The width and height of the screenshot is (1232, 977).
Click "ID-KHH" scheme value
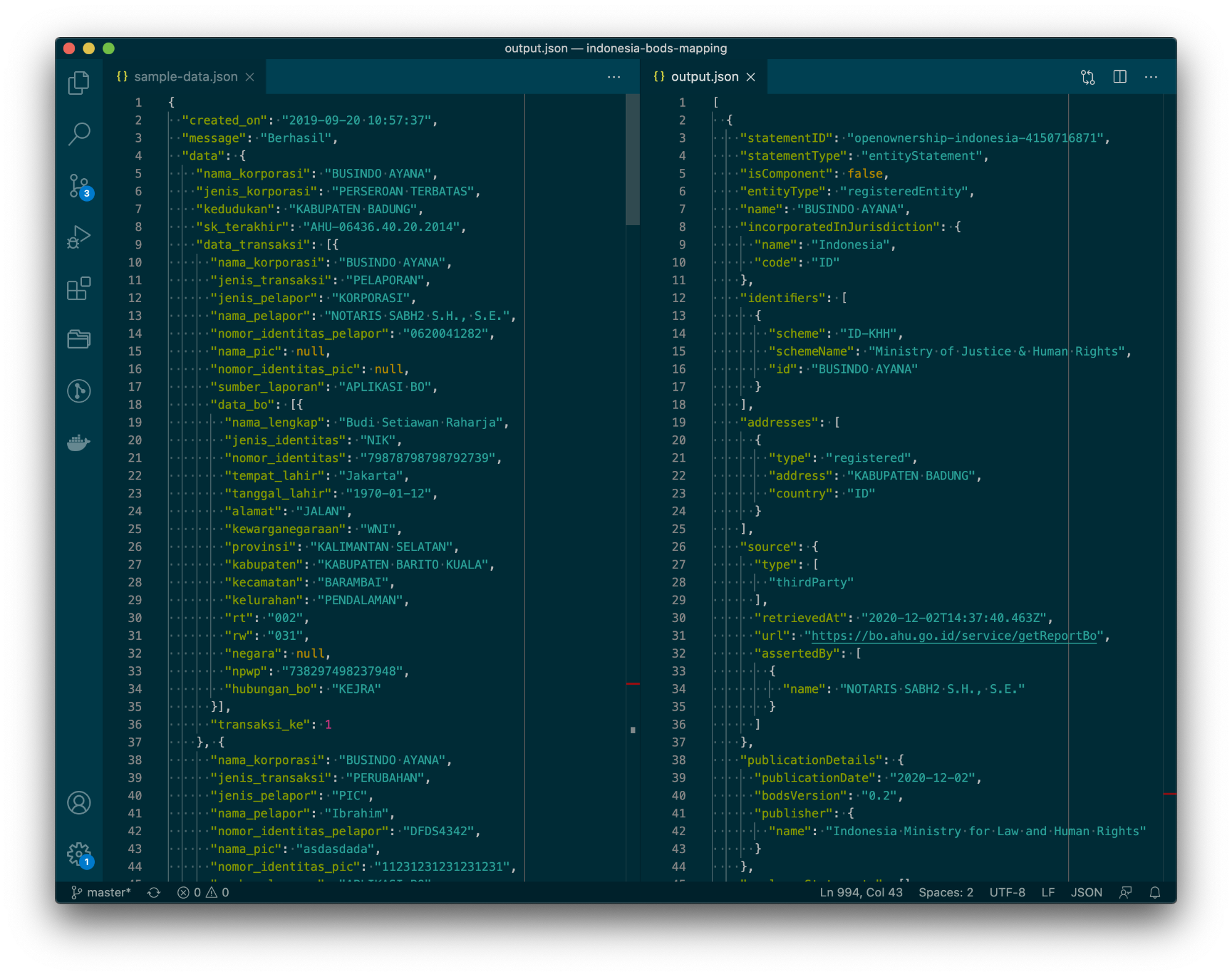(868, 333)
